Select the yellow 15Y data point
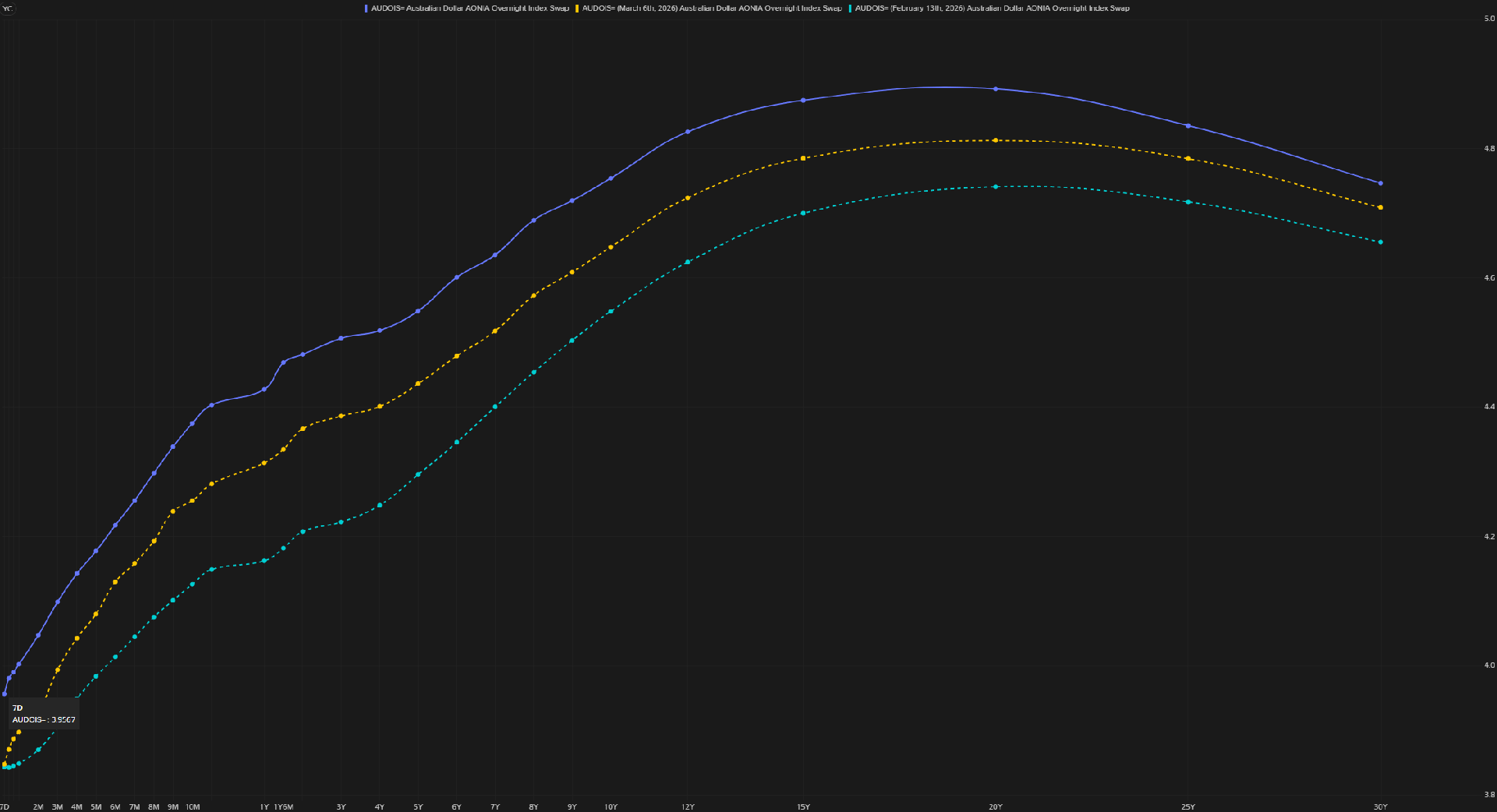1497x812 pixels. [x=803, y=158]
